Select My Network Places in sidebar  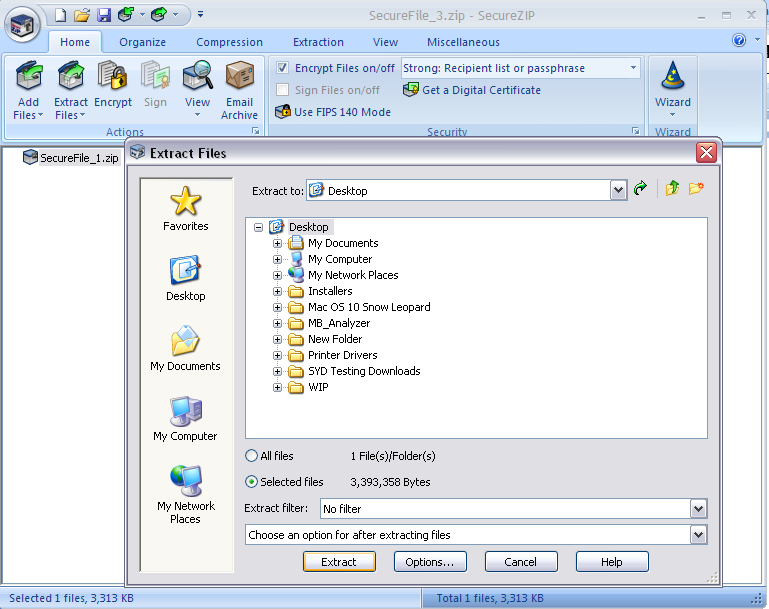[x=185, y=495]
